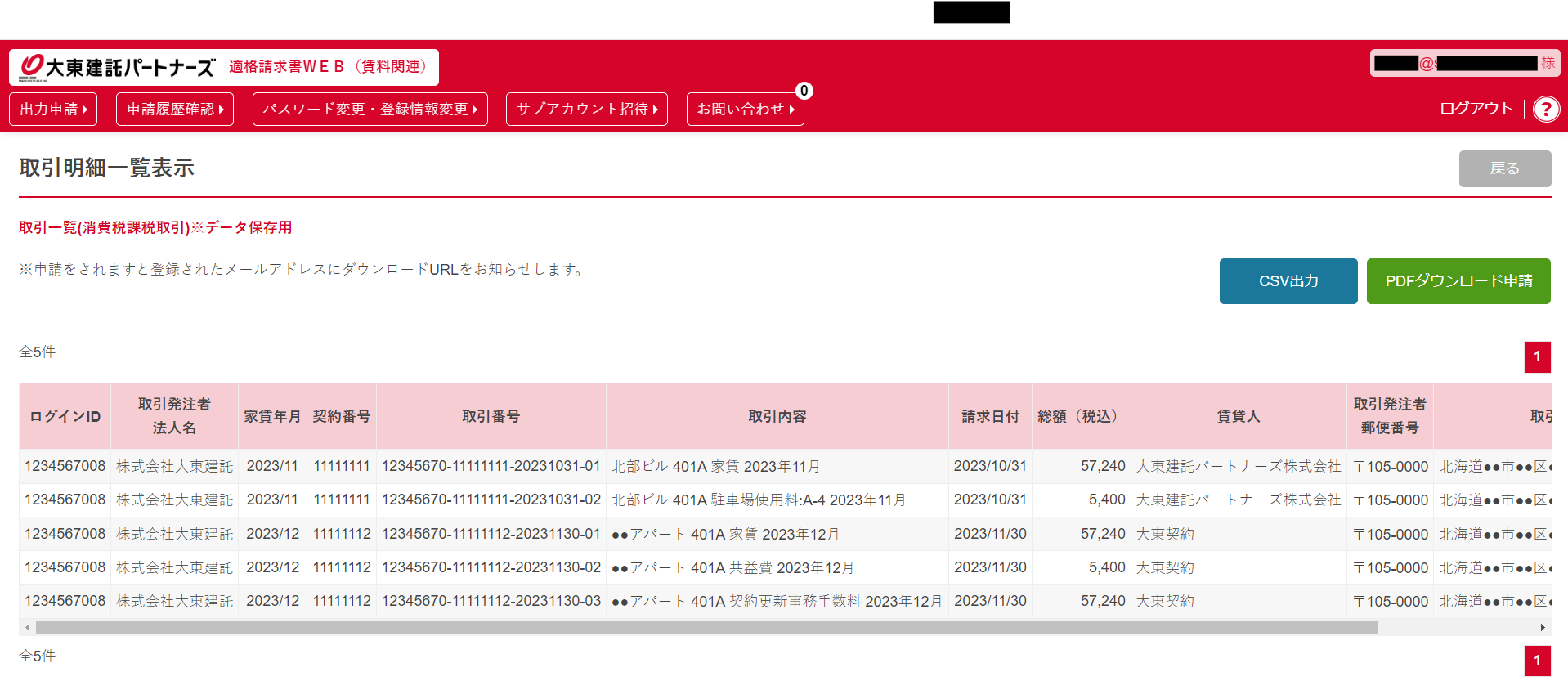Click the PDFダウンロード申請 button
The width and height of the screenshot is (1568, 690).
point(1458,281)
